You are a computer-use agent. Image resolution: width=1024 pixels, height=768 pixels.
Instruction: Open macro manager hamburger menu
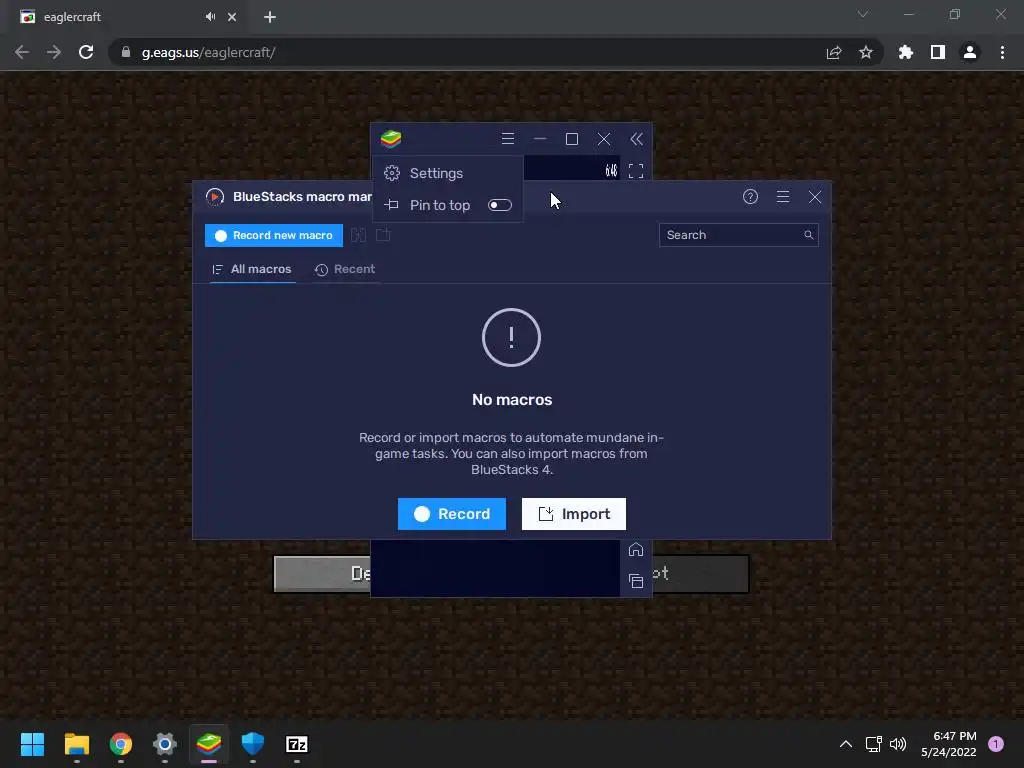[782, 197]
